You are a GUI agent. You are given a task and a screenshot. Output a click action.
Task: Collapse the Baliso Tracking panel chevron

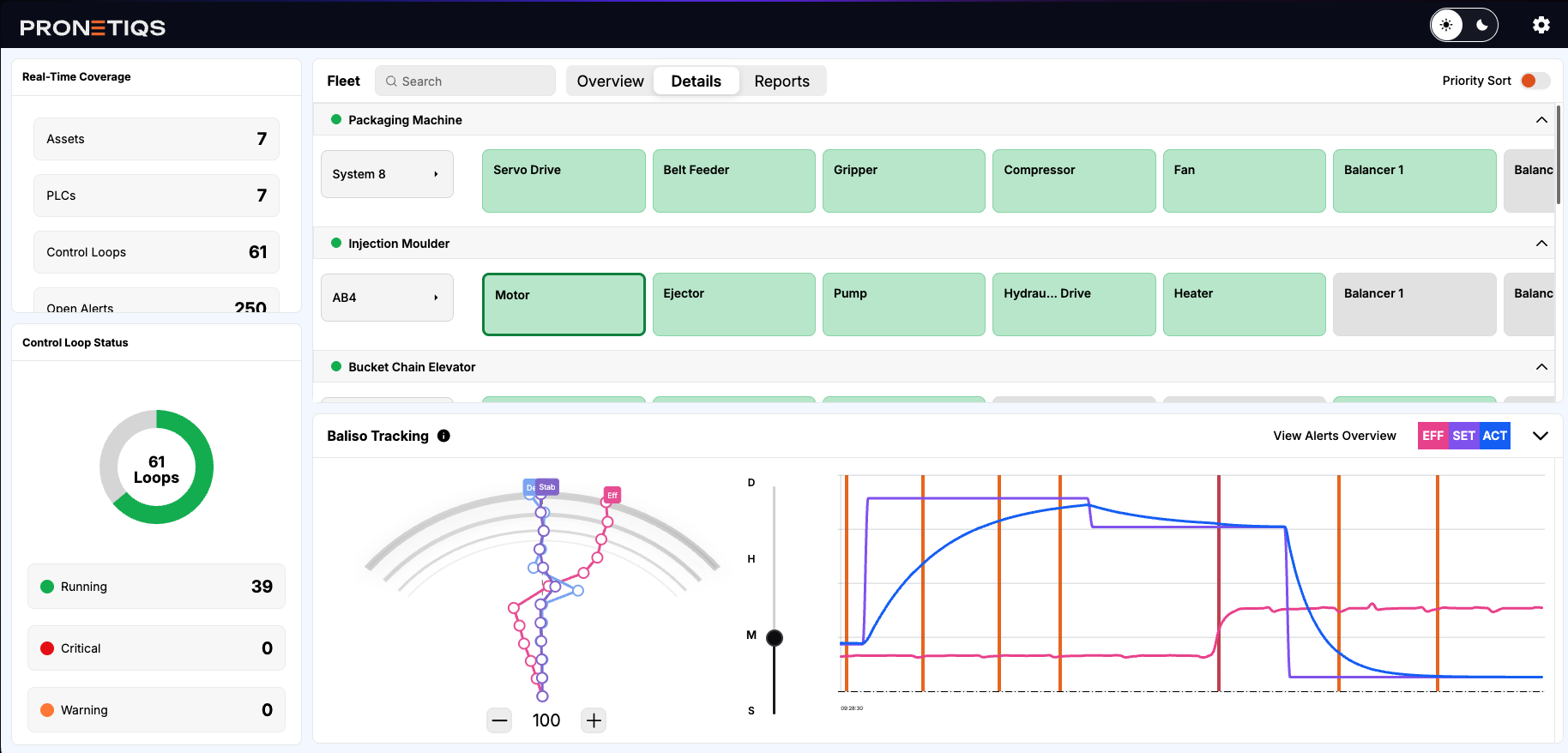point(1541,436)
